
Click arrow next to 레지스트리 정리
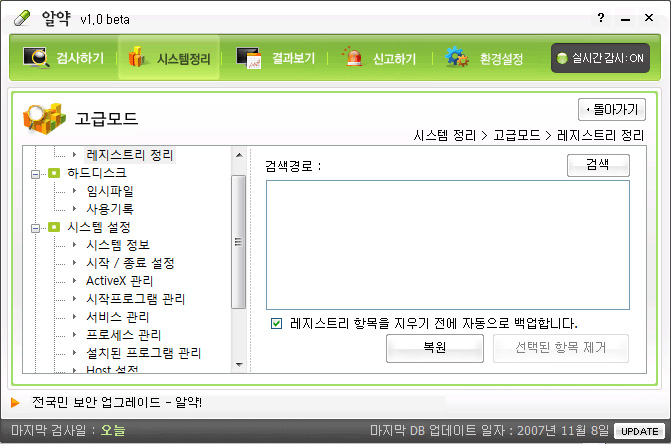74,154
